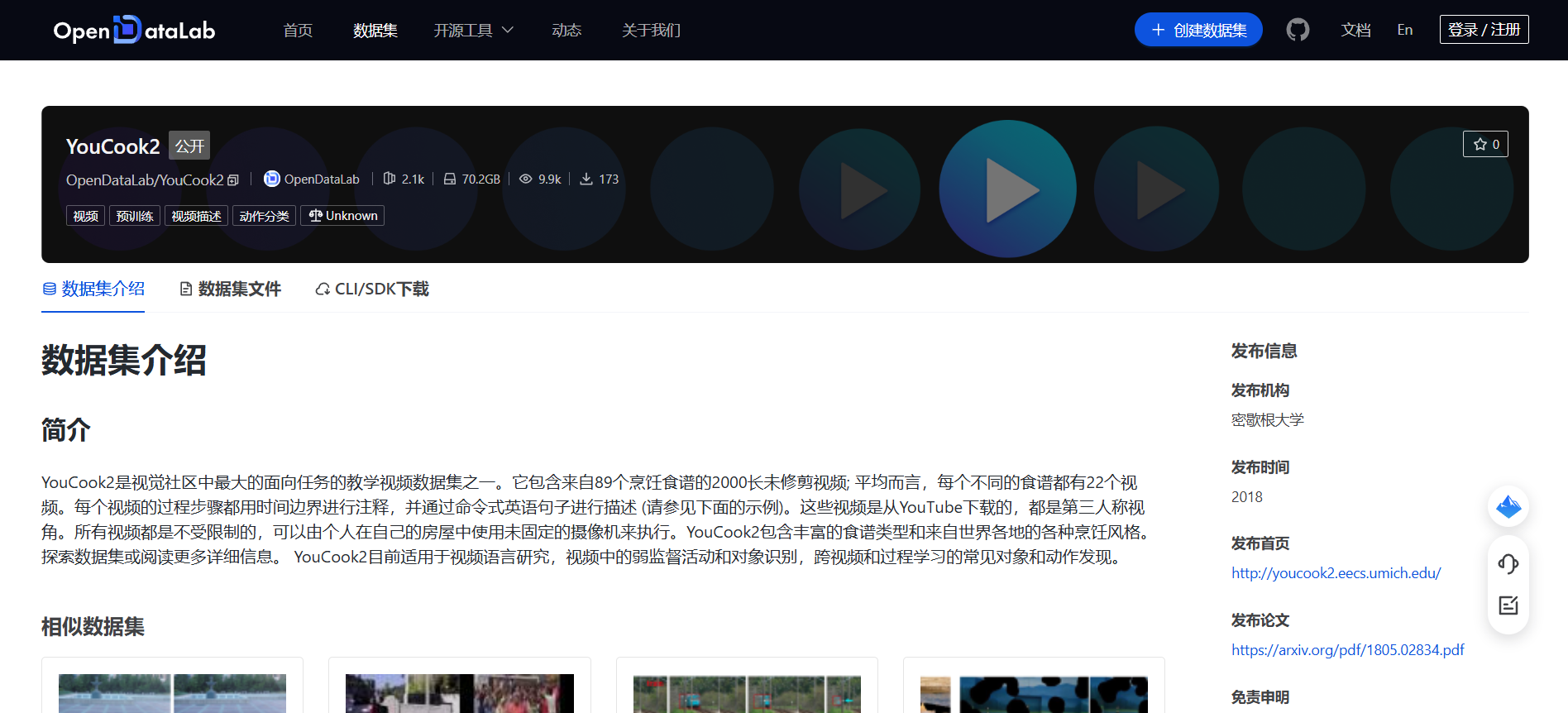The width and height of the screenshot is (1568, 713).
Task: Open the youcook2.eecs.umich.edu homepage link
Action: pyautogui.click(x=1336, y=573)
